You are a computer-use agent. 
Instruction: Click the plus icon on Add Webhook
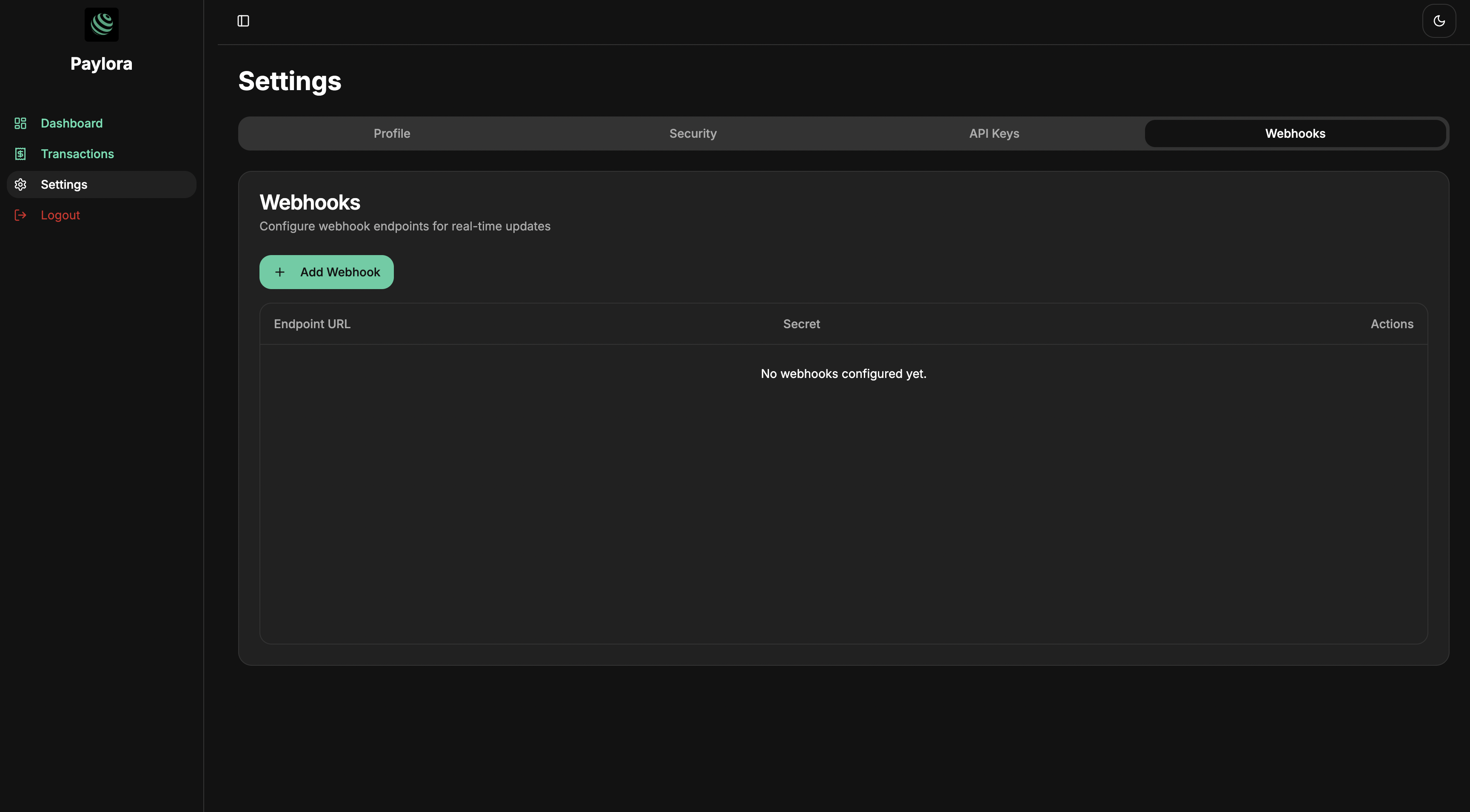coord(279,272)
